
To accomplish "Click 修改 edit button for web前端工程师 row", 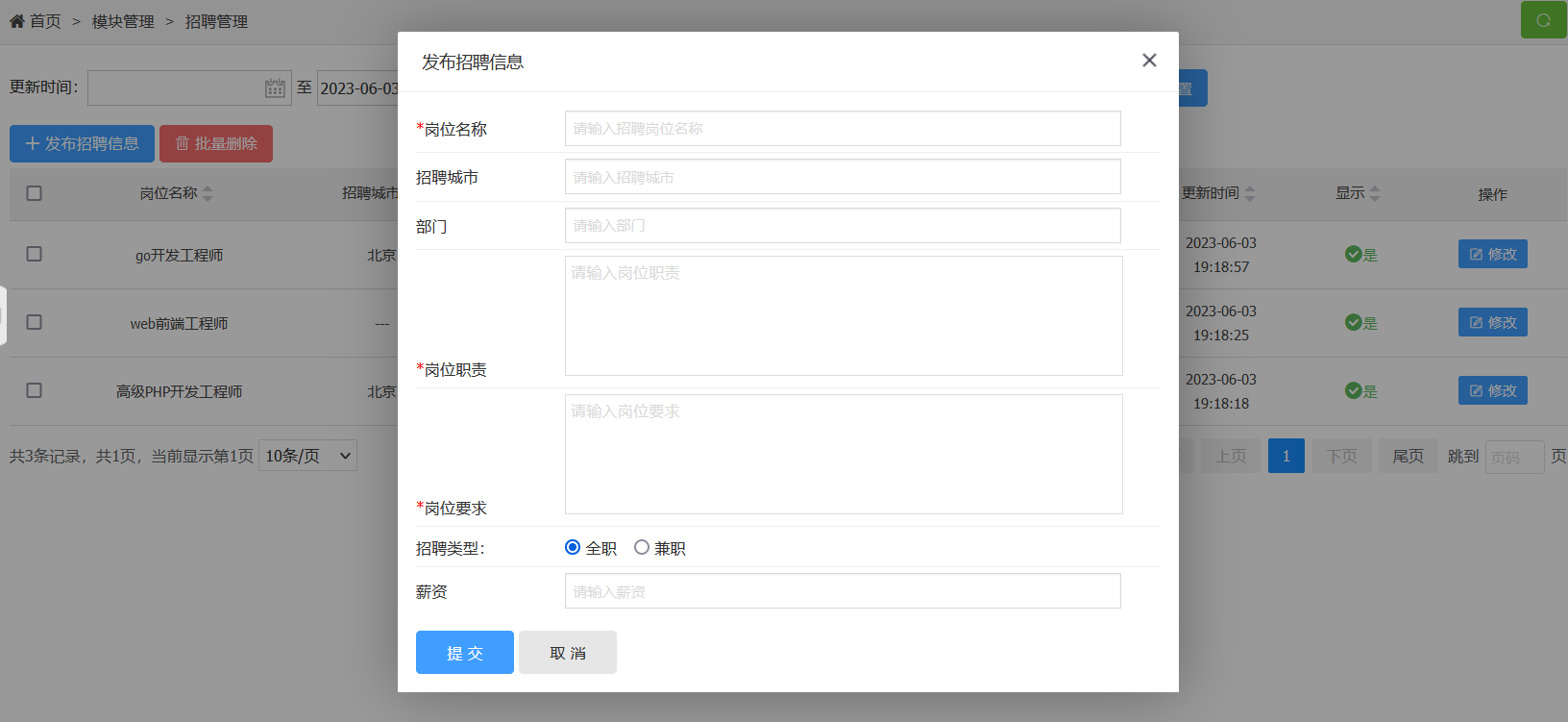I will [1492, 323].
